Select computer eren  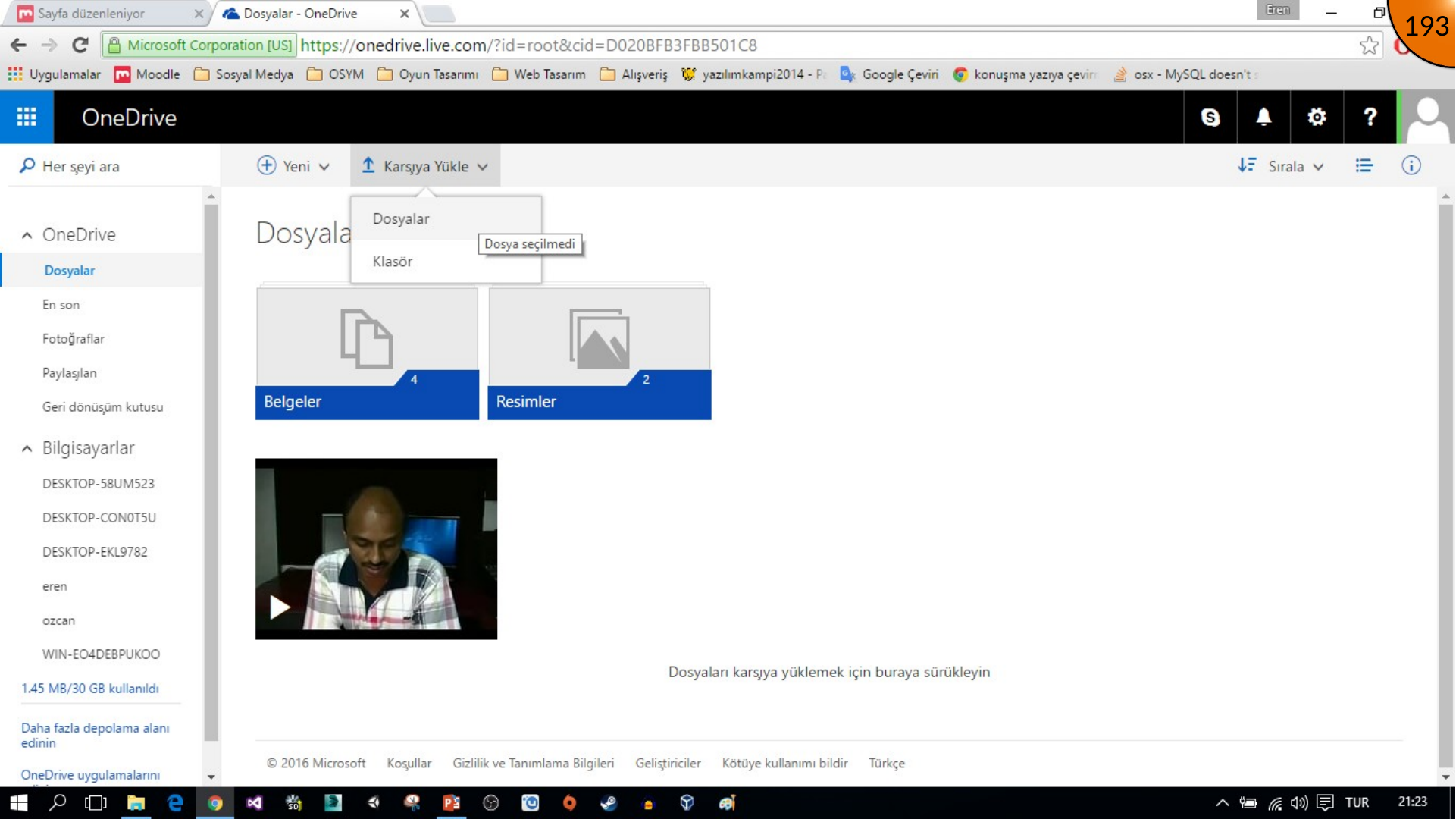(55, 586)
